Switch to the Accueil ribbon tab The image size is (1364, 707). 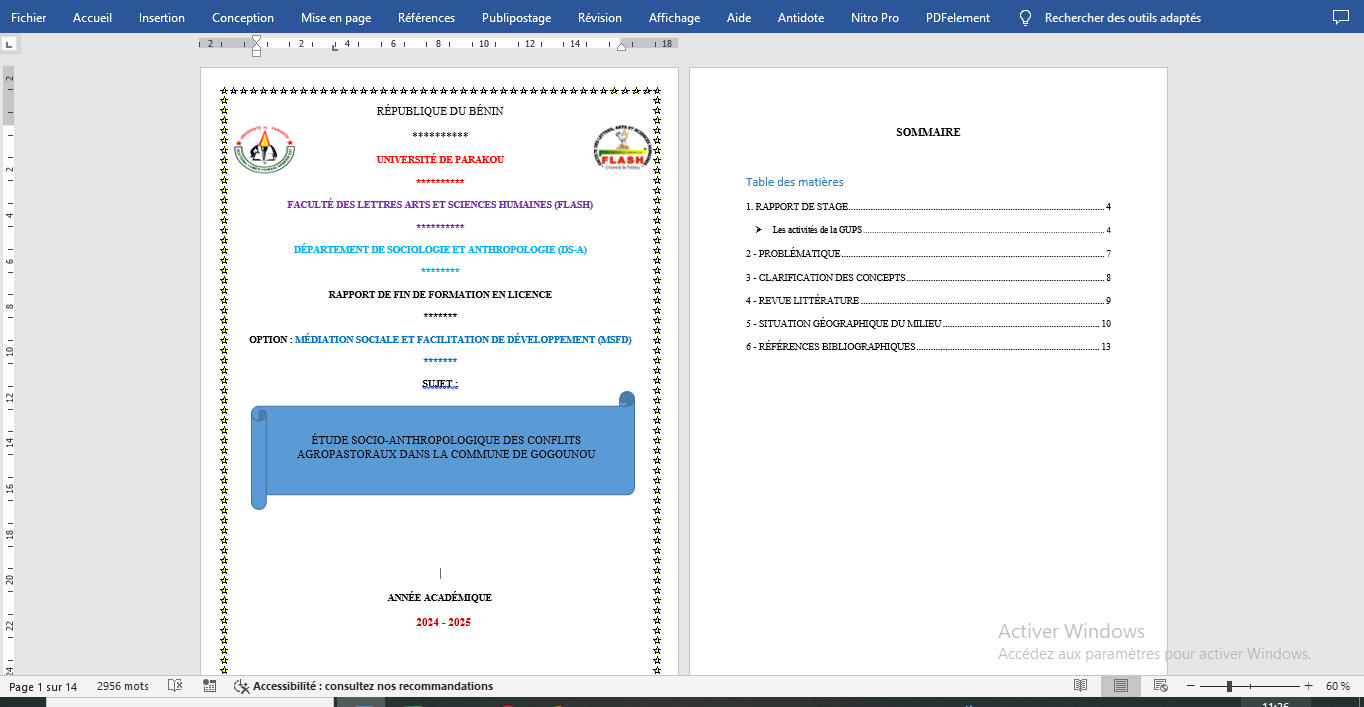(x=93, y=18)
